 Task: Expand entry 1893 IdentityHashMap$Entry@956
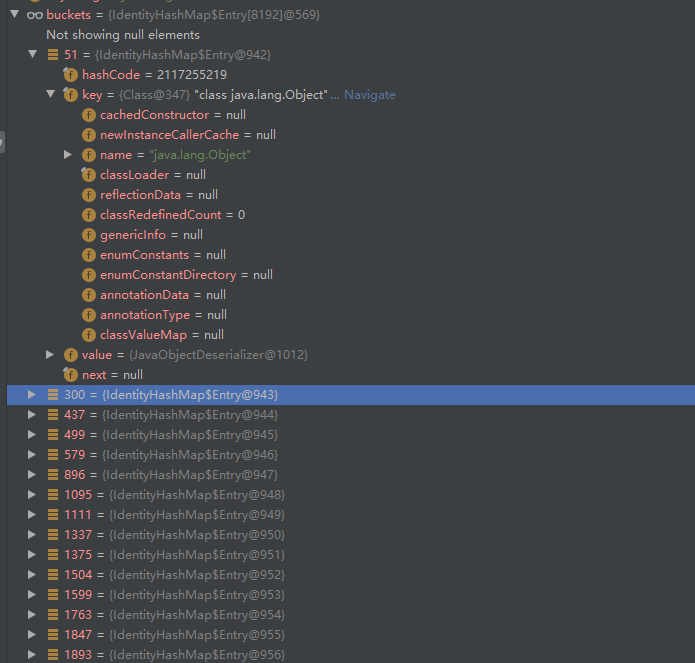point(32,654)
